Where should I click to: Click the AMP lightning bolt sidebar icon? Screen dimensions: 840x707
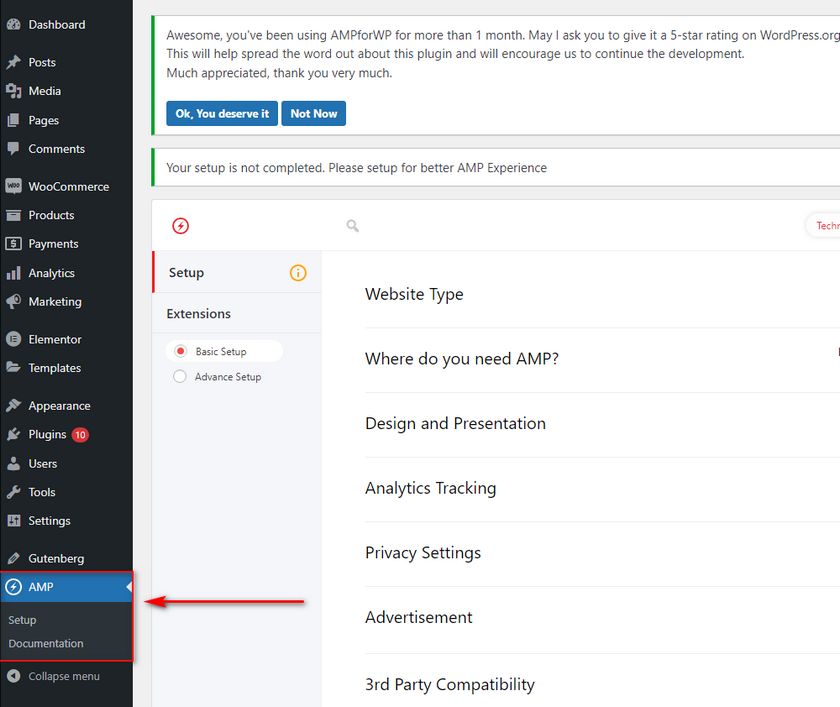13,587
